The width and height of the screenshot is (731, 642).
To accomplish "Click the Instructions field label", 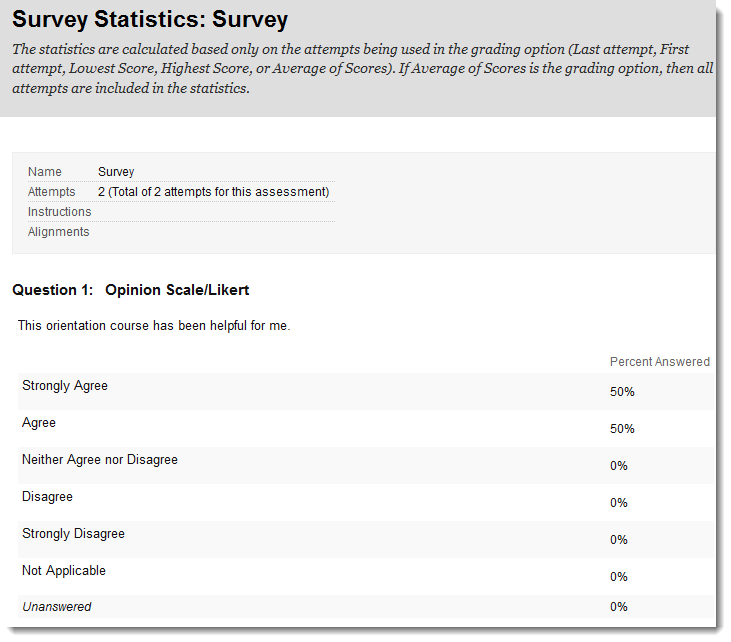I will point(59,212).
